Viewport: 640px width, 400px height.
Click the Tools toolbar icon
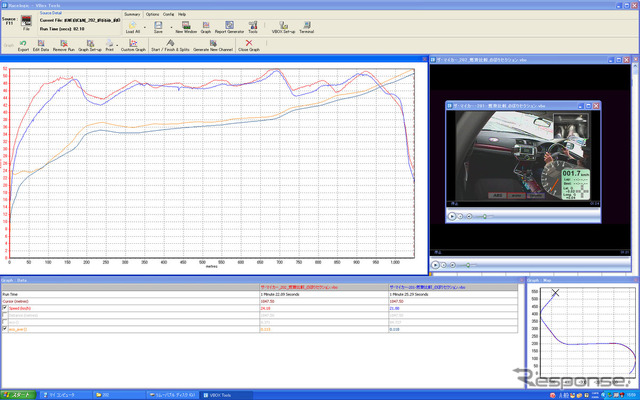pos(253,25)
